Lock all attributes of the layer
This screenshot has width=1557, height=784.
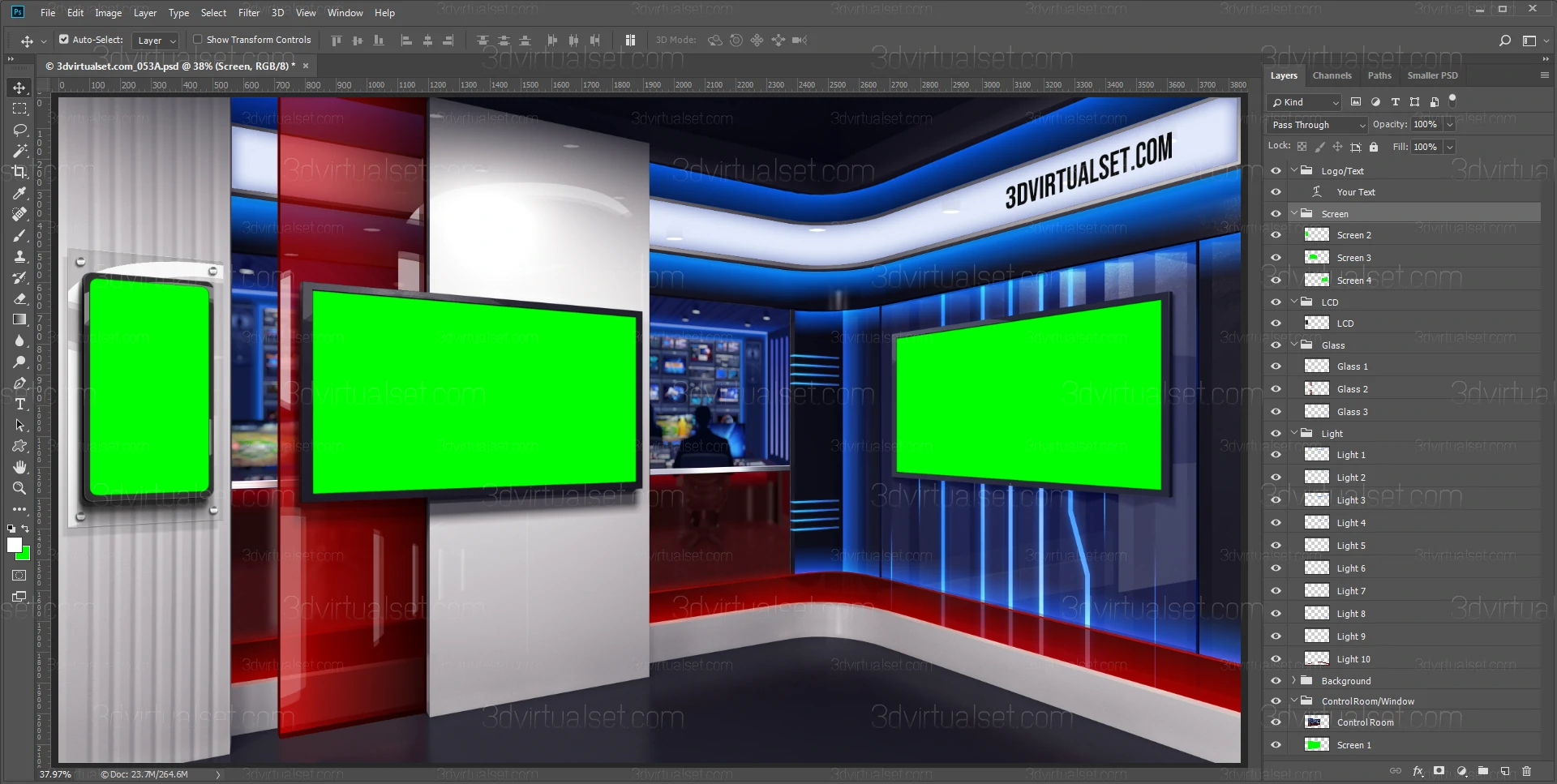coord(1374,147)
